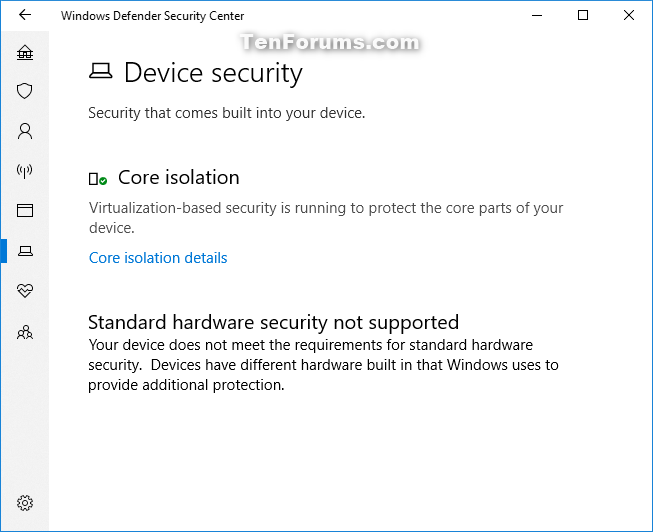Open Firewall & network protection icon

25,171
